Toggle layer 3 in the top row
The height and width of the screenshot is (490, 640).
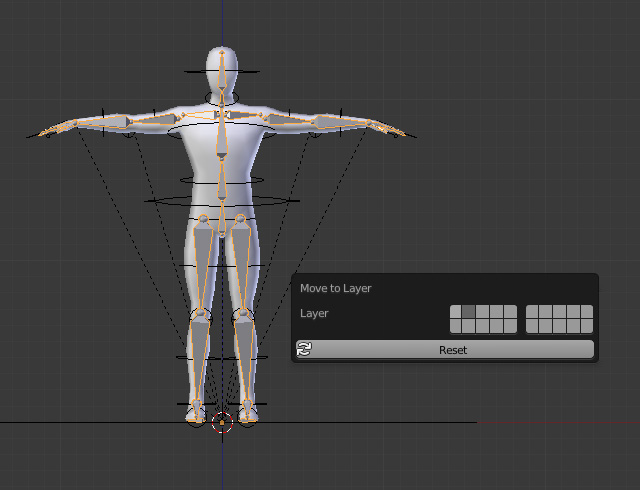482,312
